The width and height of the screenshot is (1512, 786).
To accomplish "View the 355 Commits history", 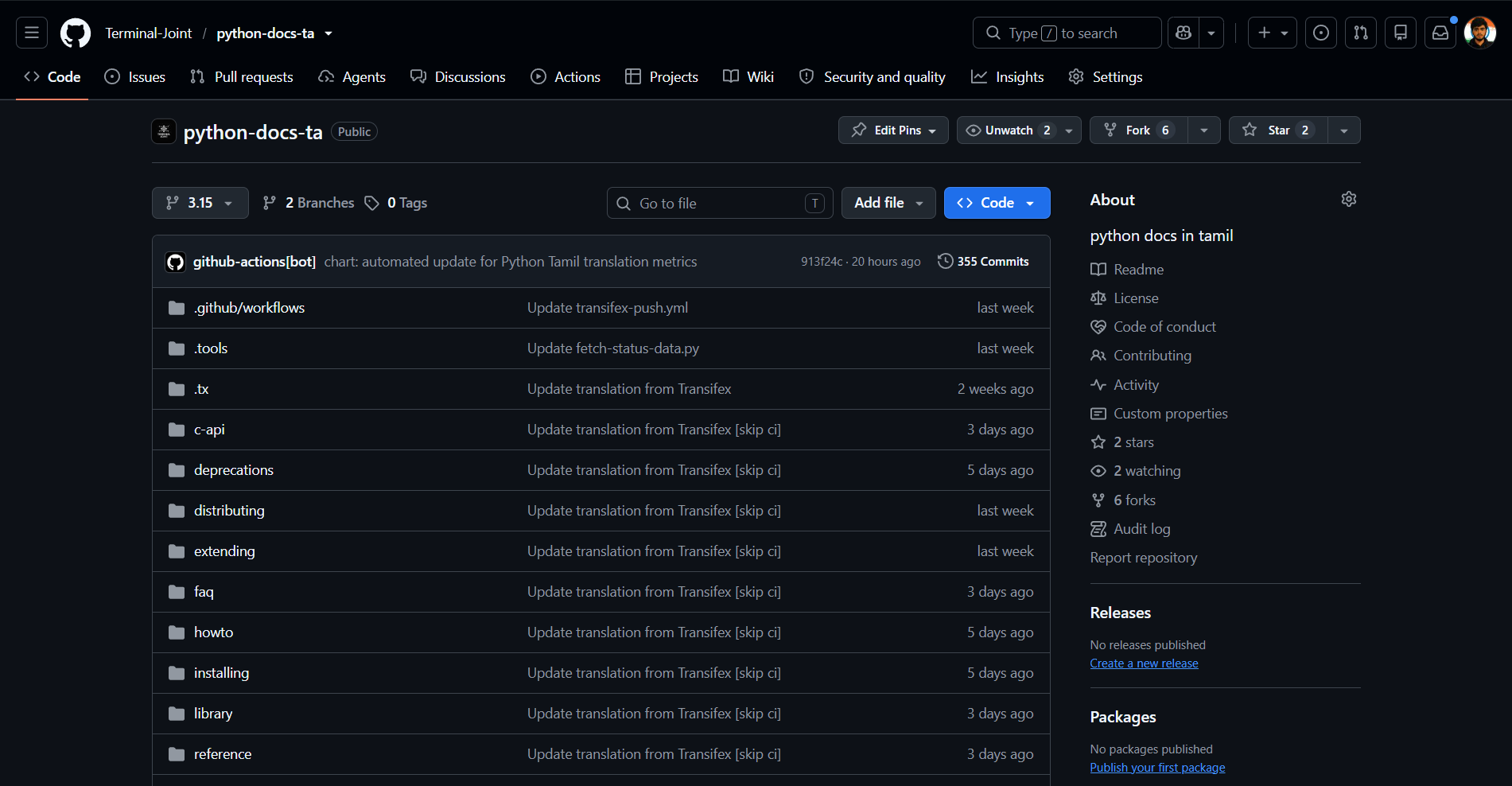I will pos(984,261).
